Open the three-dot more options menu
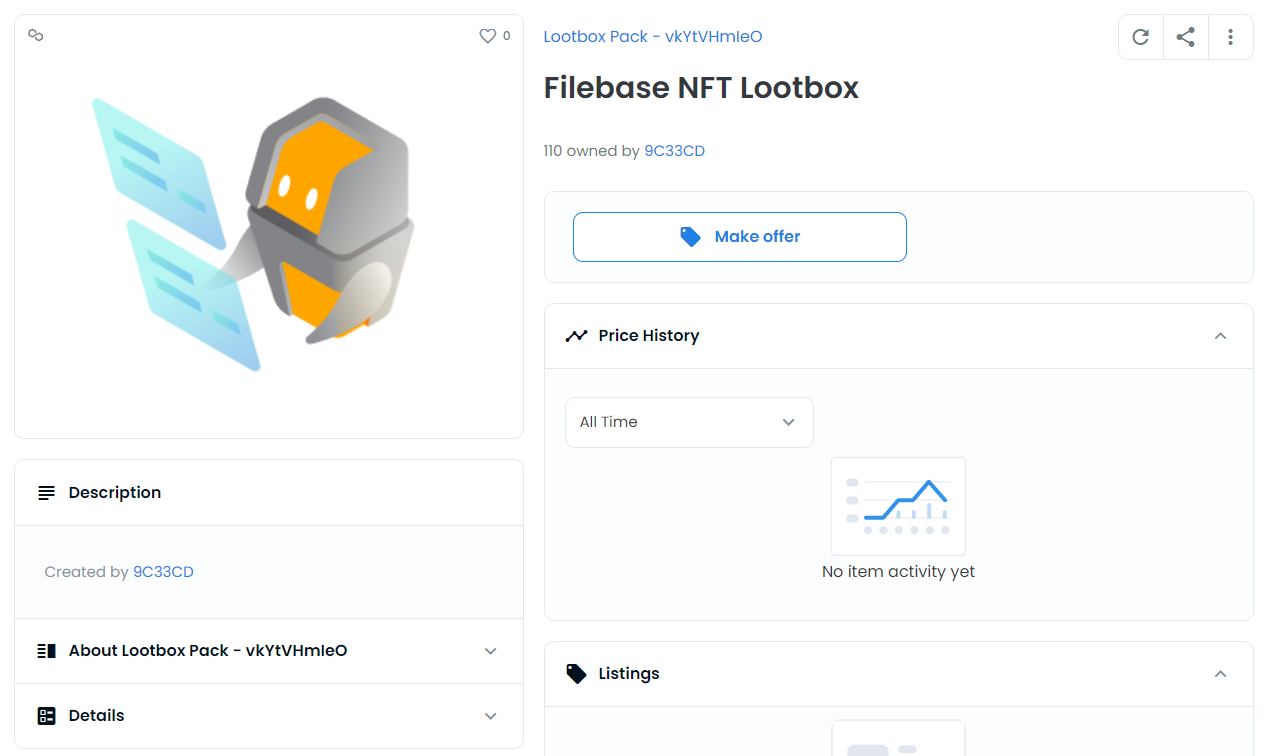The height and width of the screenshot is (756, 1269). (1230, 37)
